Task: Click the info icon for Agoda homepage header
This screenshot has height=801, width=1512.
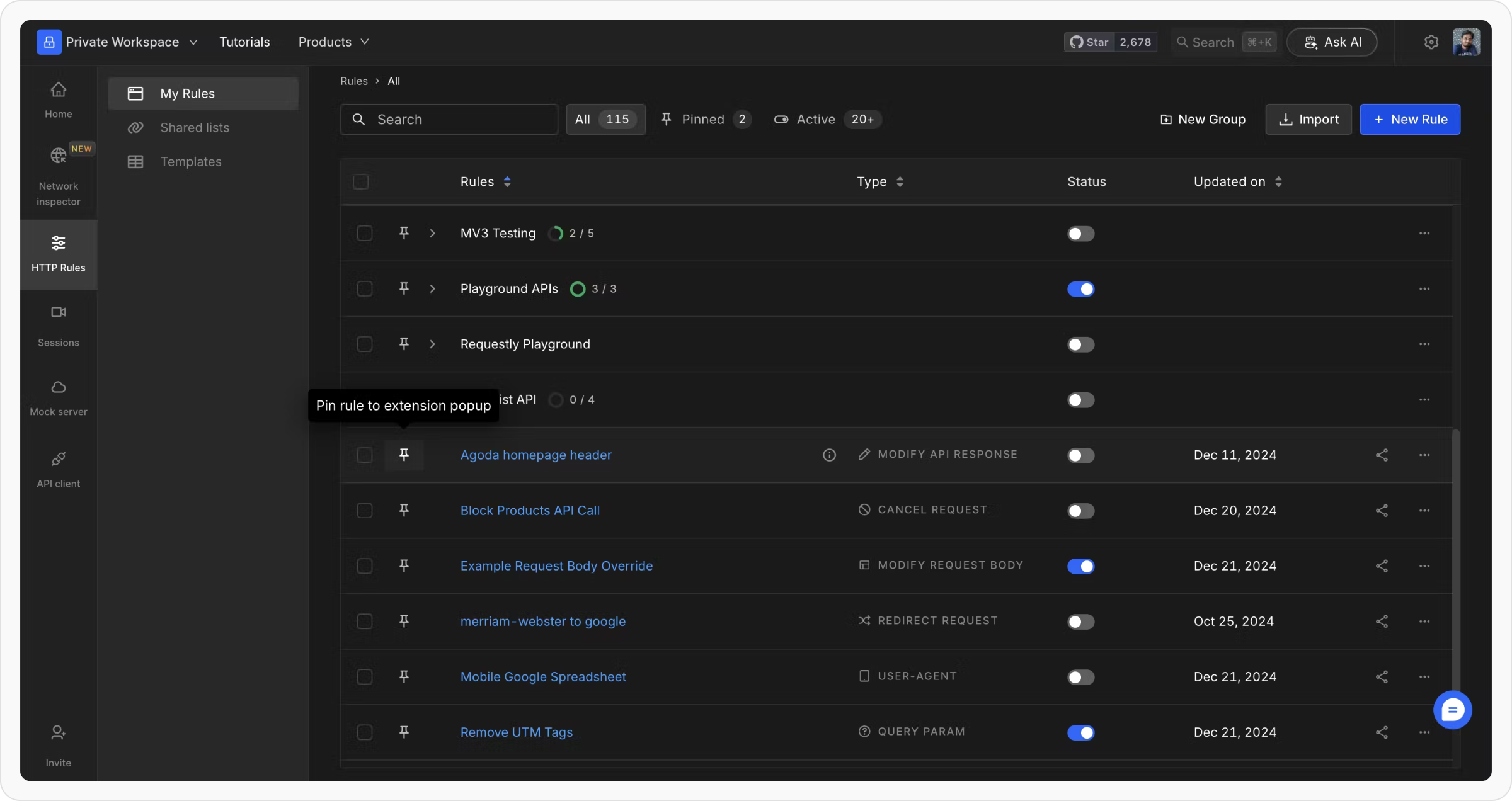Action: click(x=829, y=455)
